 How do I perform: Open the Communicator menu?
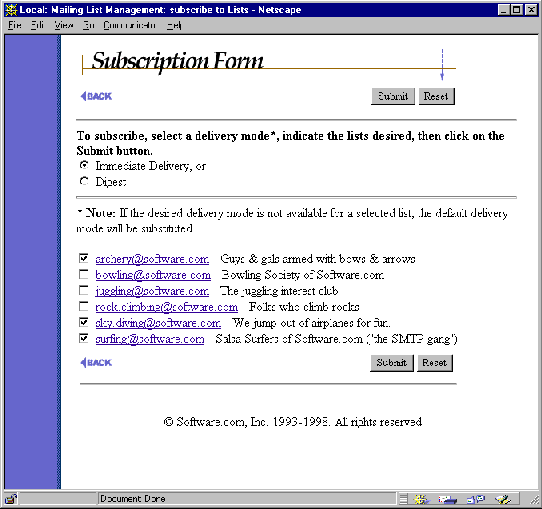point(130,25)
